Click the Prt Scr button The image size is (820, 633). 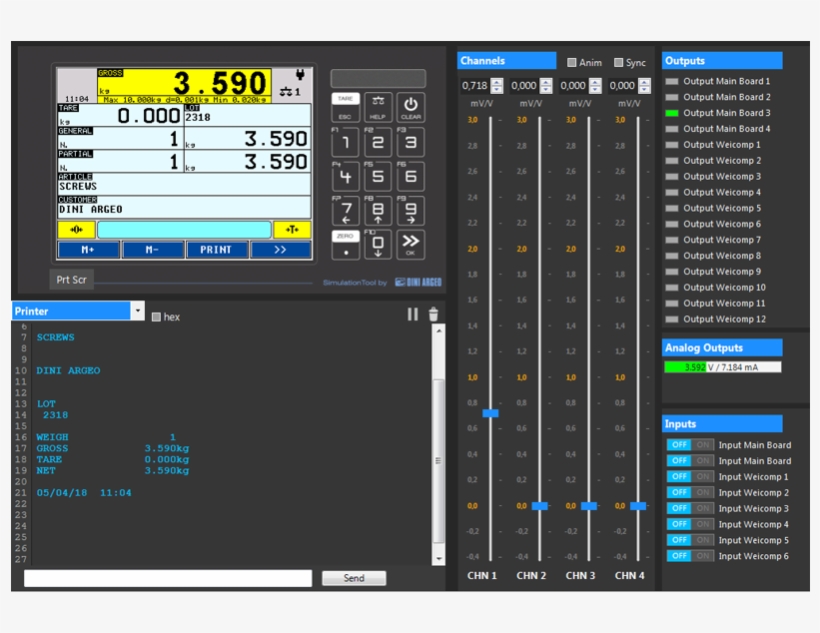pyautogui.click(x=72, y=279)
